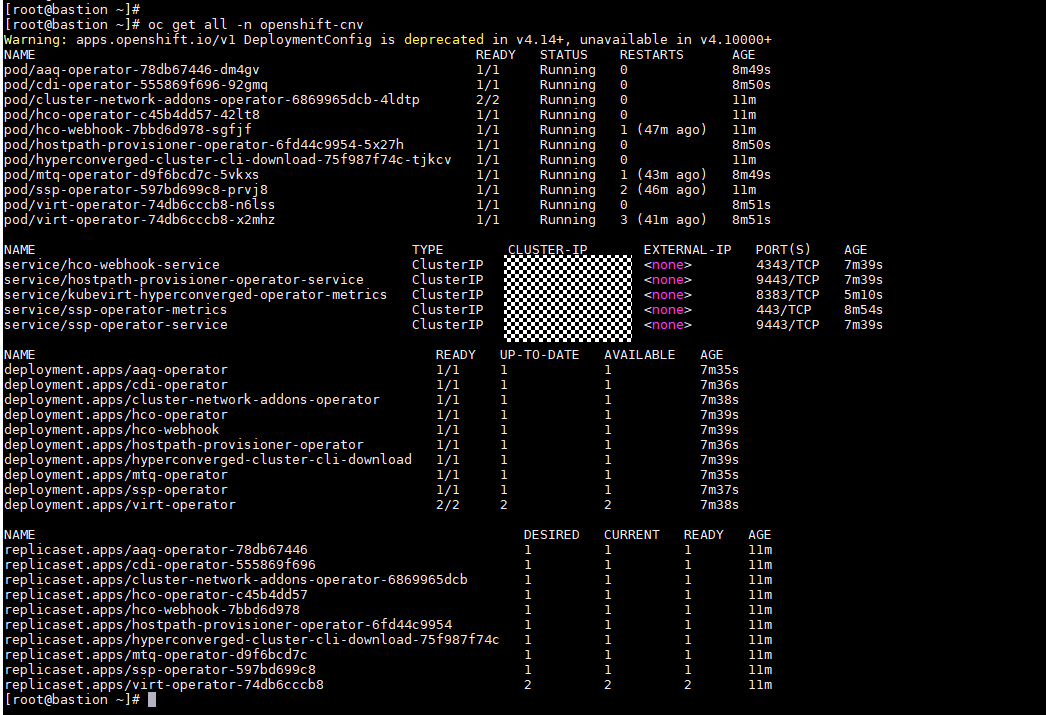Viewport: 1046px width, 715px height.
Task: Click port value 8383/TCP
Action: pos(788,295)
